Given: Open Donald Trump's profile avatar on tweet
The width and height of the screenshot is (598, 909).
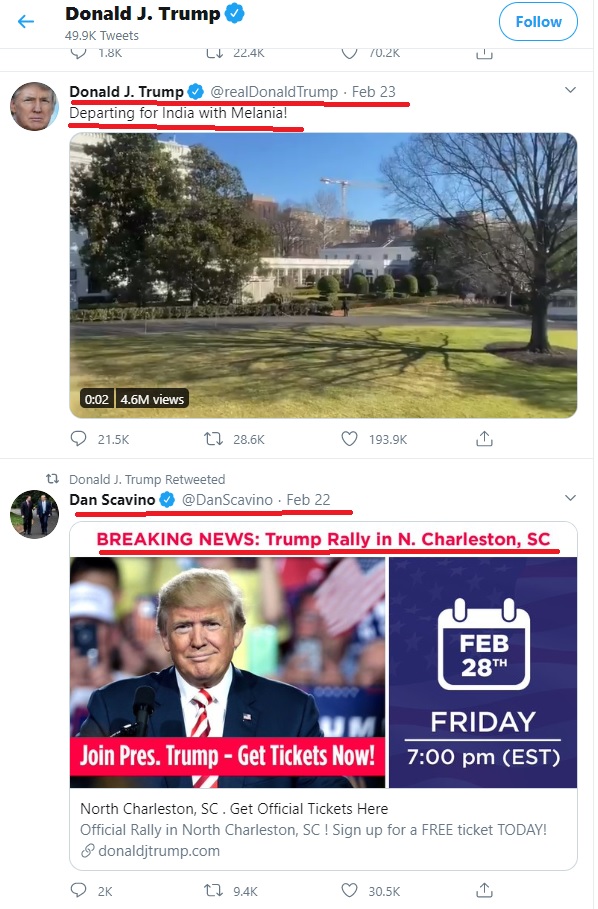Looking at the screenshot, I should pyautogui.click(x=34, y=107).
